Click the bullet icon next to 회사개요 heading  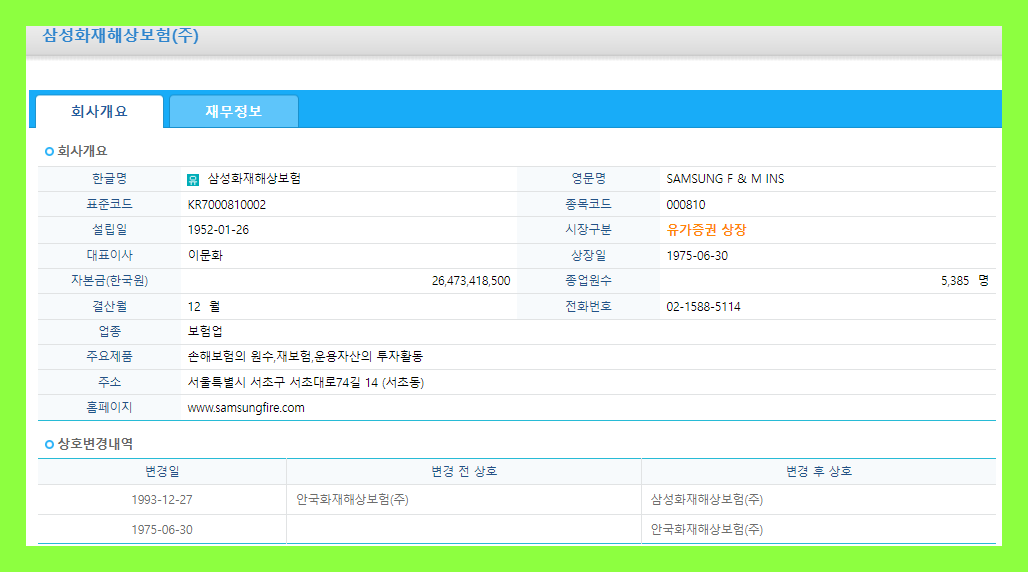49,152
